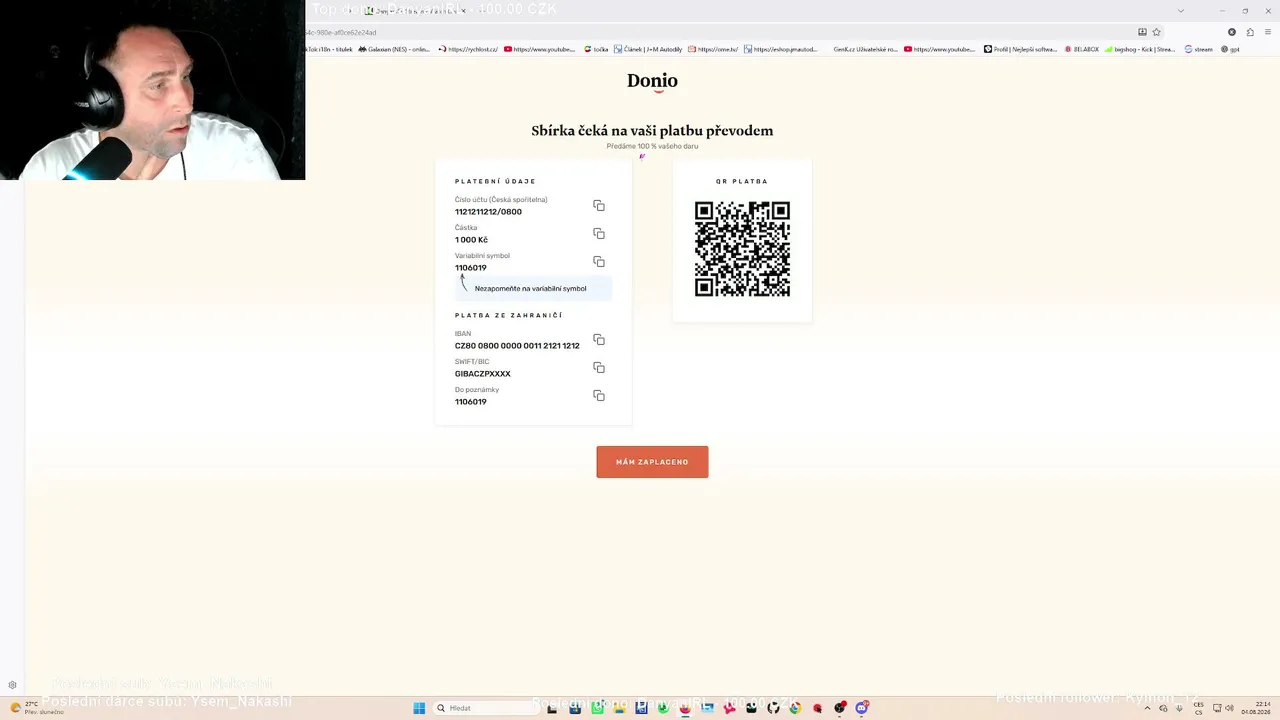
Task: Click the Předáme 100 % vašeho daru text
Action: (x=652, y=146)
